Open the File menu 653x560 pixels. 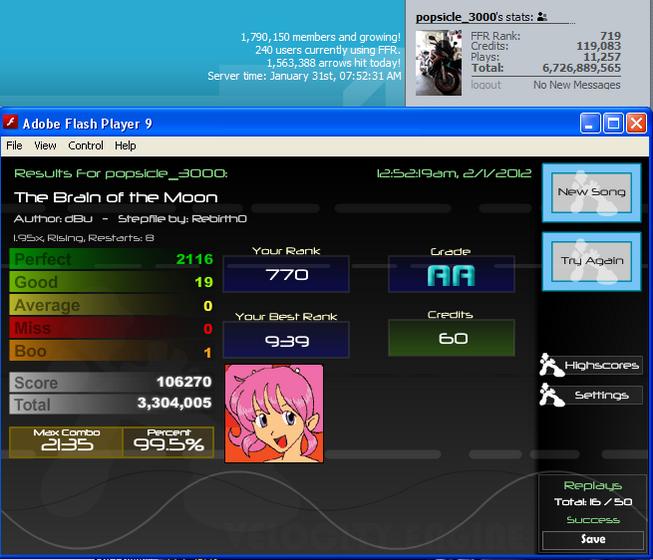[x=14, y=145]
